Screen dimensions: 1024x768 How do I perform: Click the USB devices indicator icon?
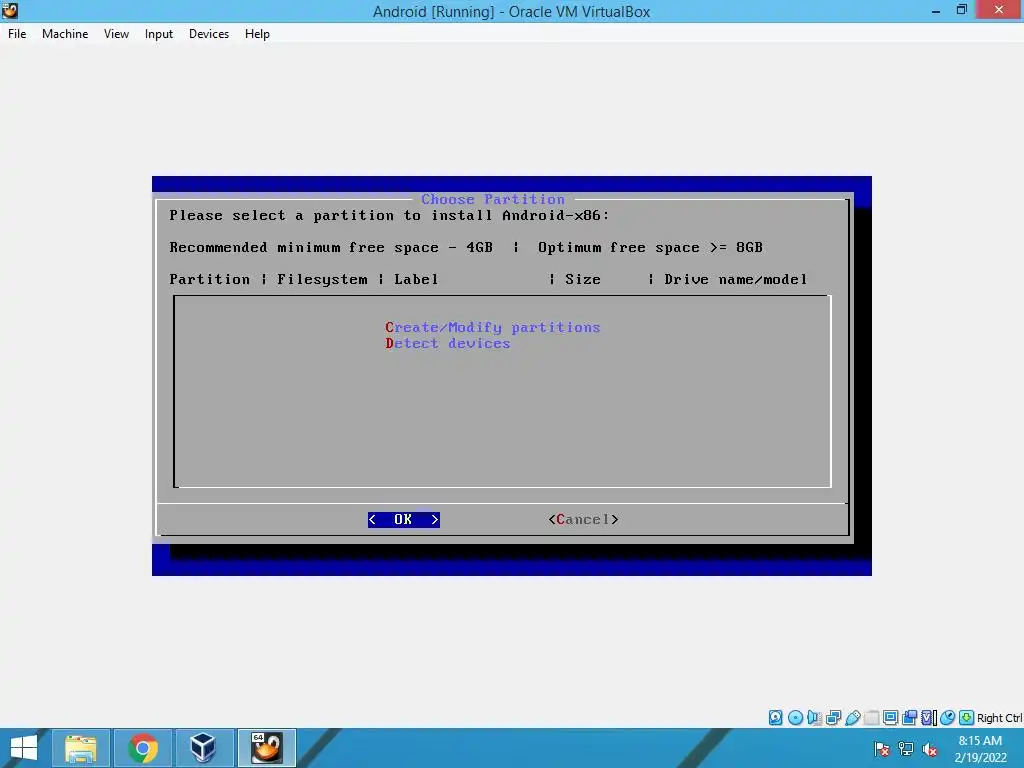point(852,718)
